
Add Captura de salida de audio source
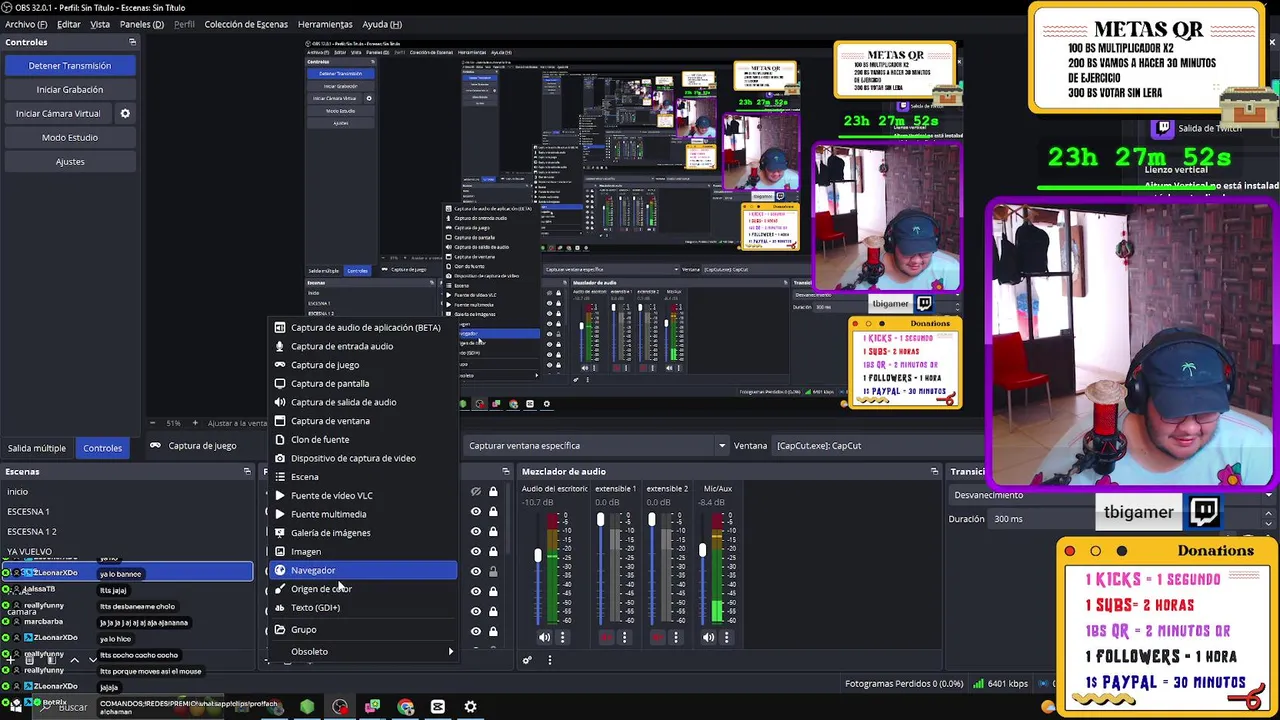[363, 402]
